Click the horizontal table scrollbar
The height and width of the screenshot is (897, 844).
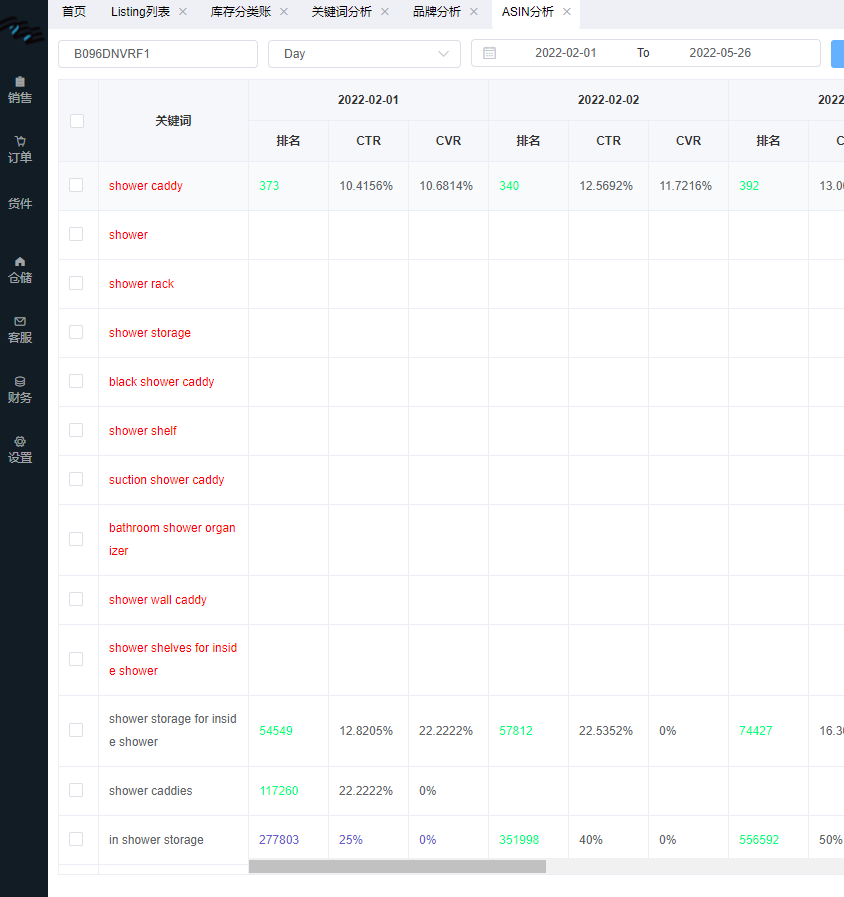click(397, 867)
